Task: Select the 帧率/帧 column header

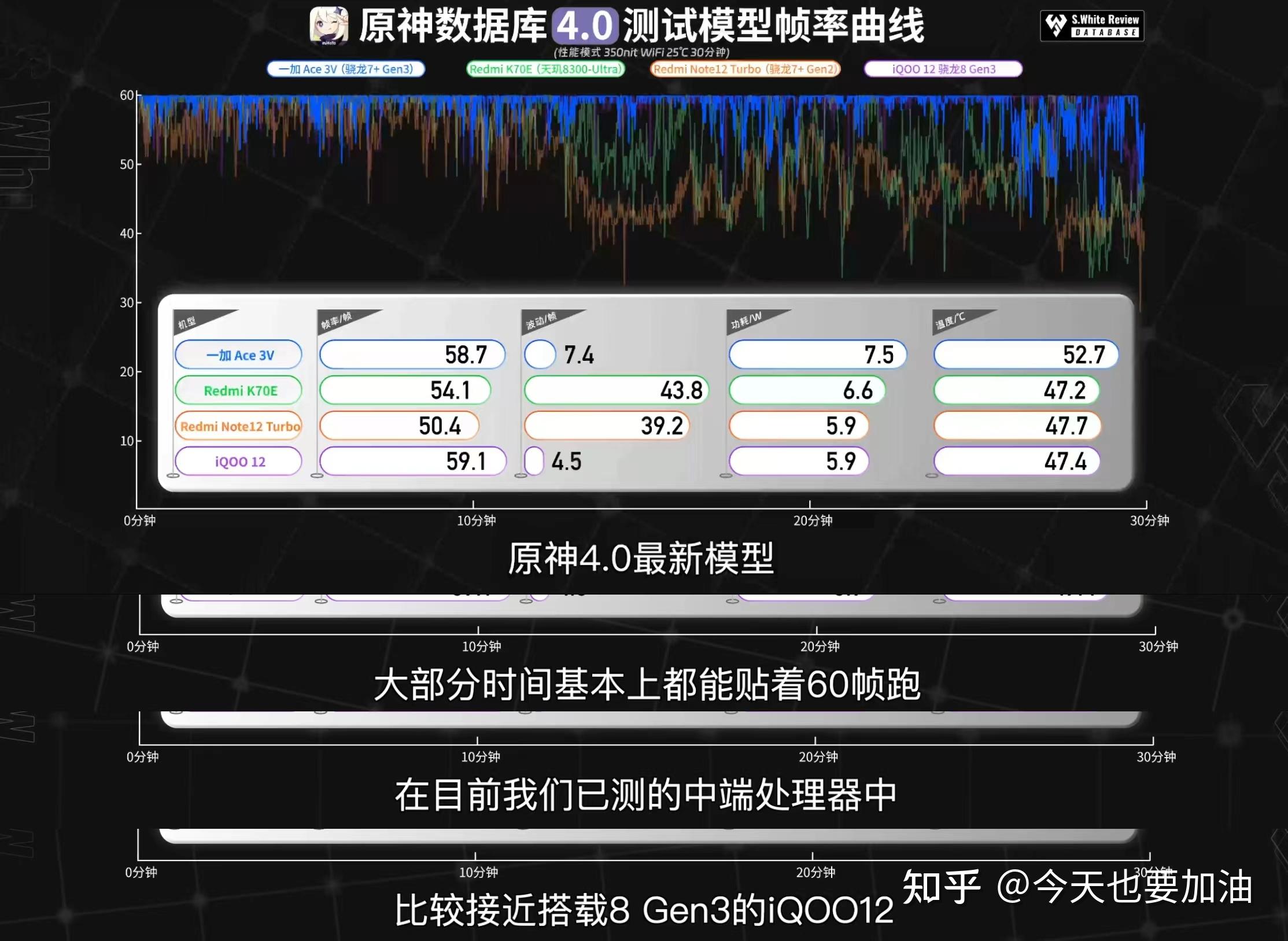Action: point(335,321)
